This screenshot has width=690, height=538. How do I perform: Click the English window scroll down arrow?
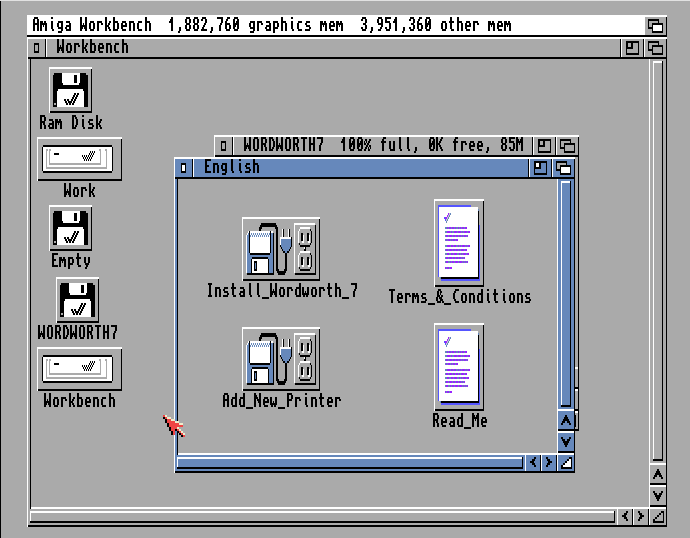tap(565, 441)
